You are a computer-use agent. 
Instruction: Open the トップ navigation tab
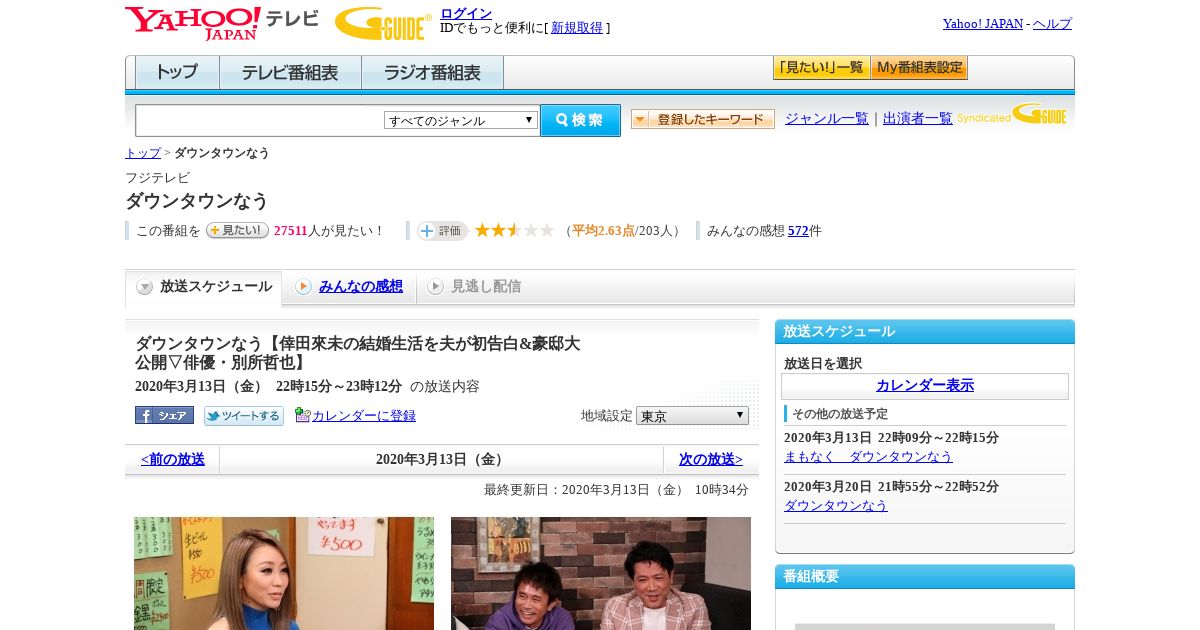click(177, 72)
